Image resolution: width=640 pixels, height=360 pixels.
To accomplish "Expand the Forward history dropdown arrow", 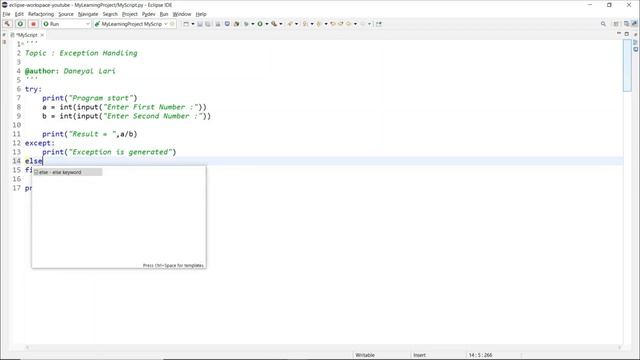I will [369, 24].
